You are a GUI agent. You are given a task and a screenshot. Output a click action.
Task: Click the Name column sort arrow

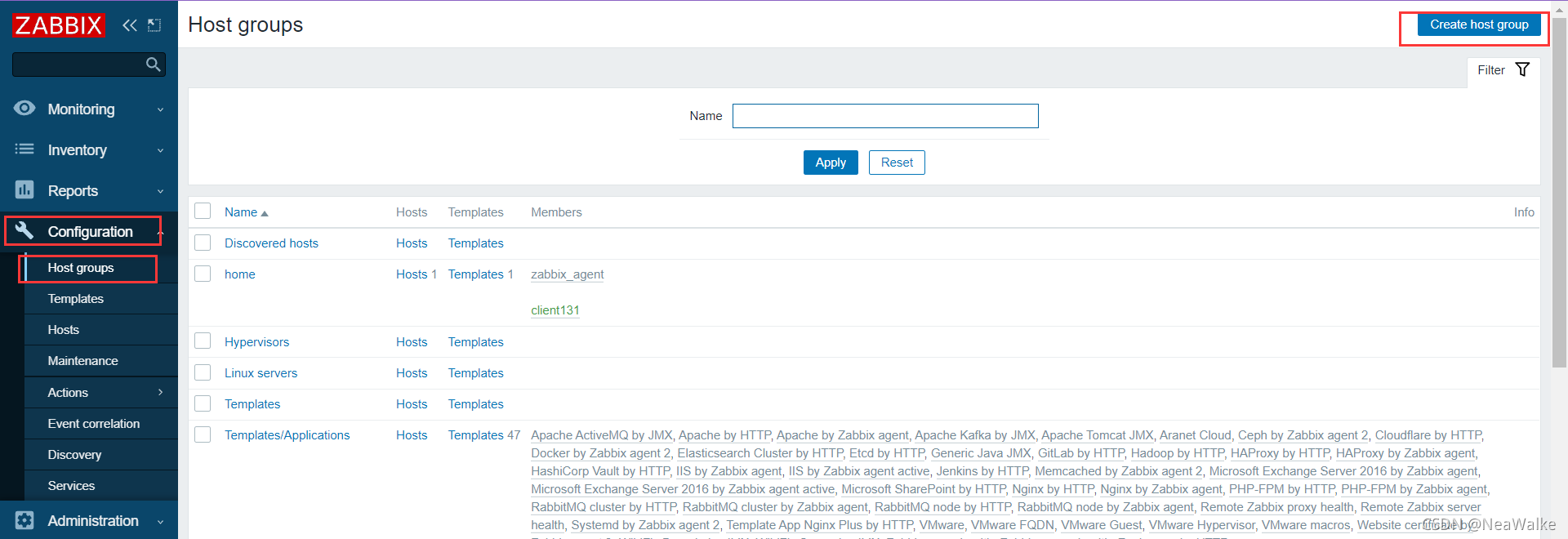point(265,213)
